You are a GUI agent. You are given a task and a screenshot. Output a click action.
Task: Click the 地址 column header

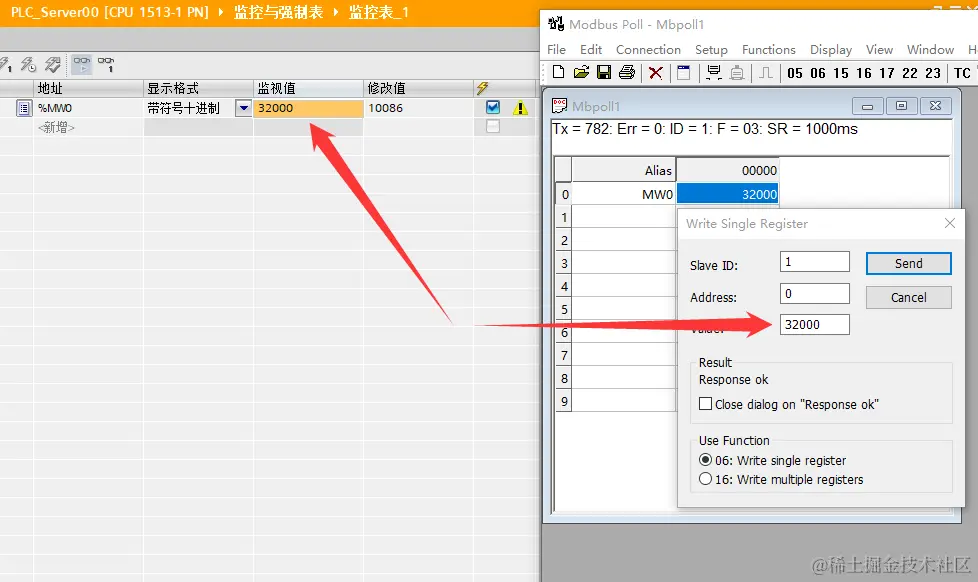point(89,88)
